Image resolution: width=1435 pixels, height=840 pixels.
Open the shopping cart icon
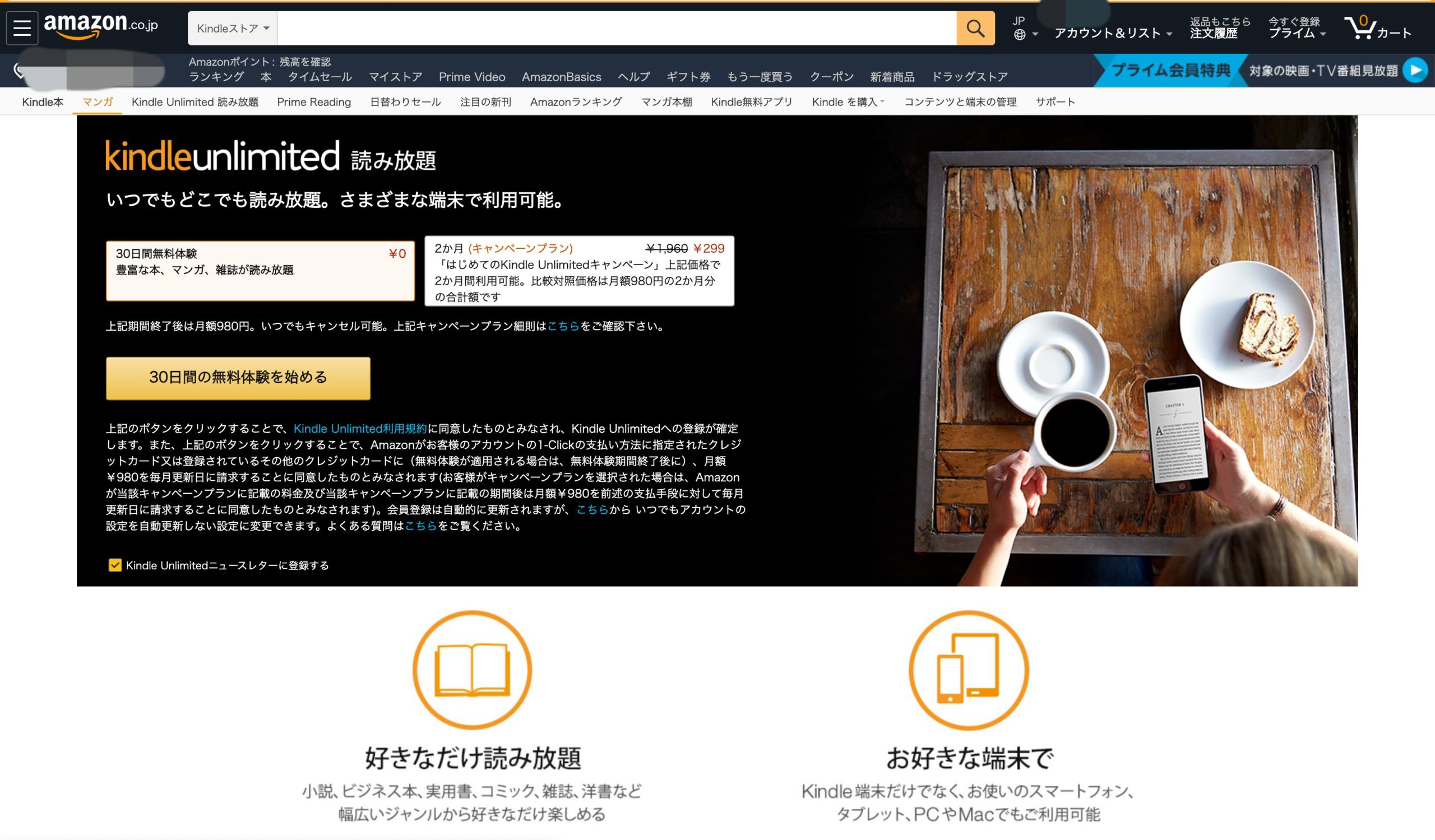coord(1360,27)
